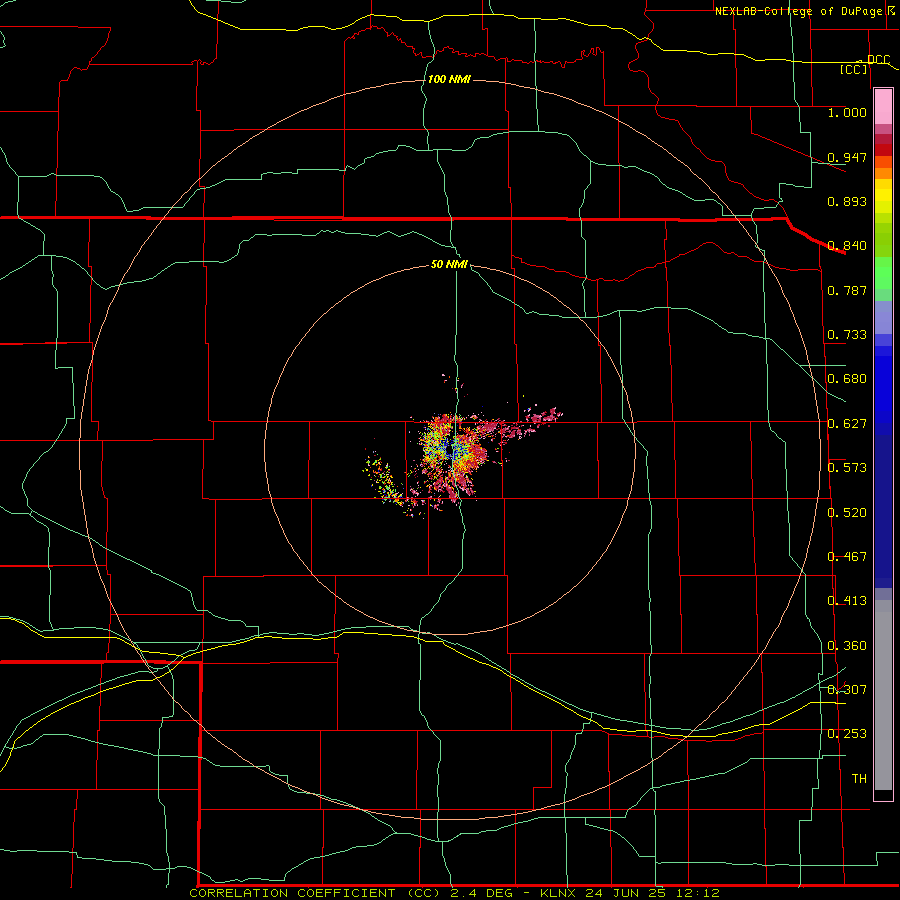Click the 0.680 scale value

(x=847, y=379)
